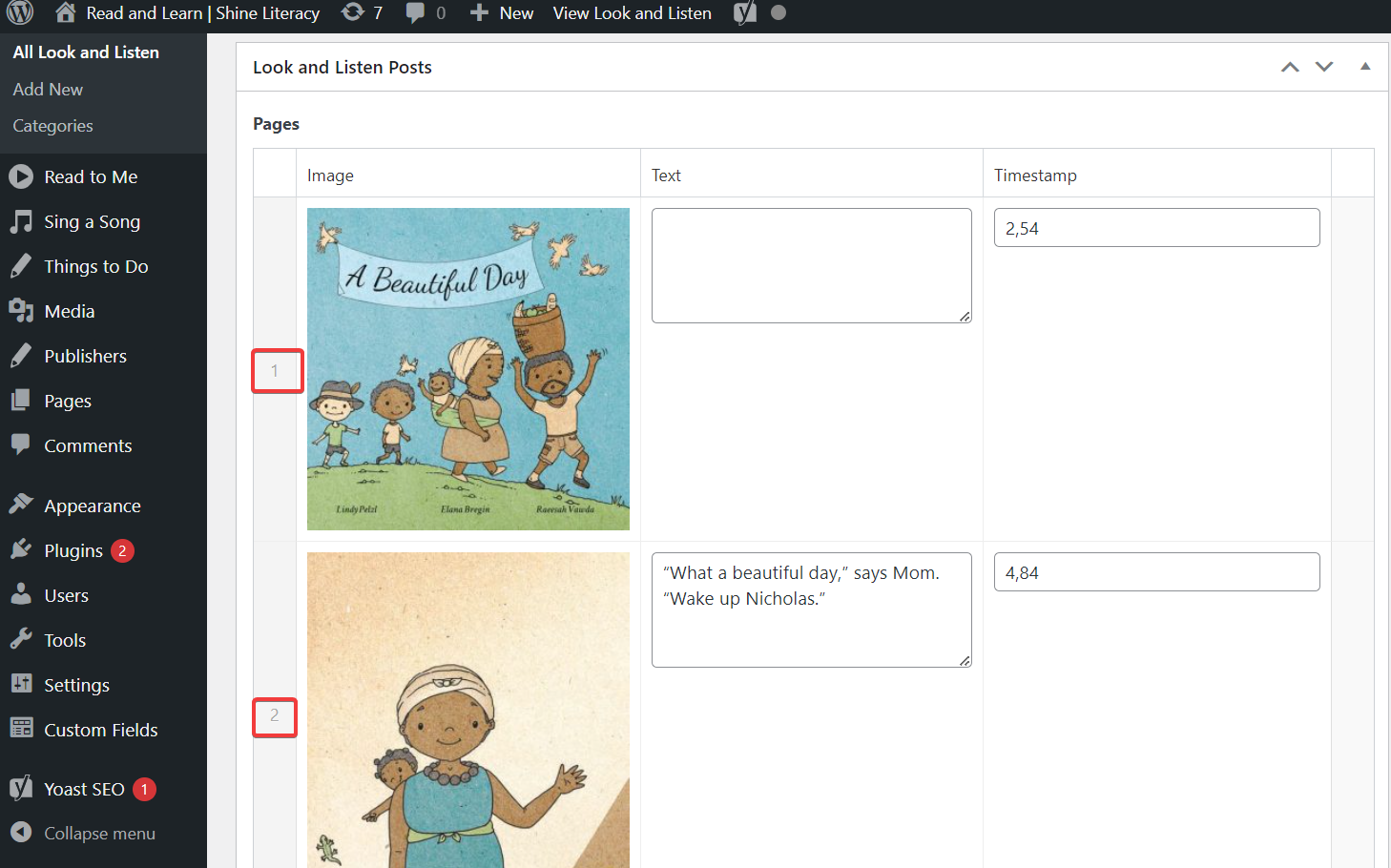
Task: Open the Sing a Song section
Action: [x=92, y=221]
